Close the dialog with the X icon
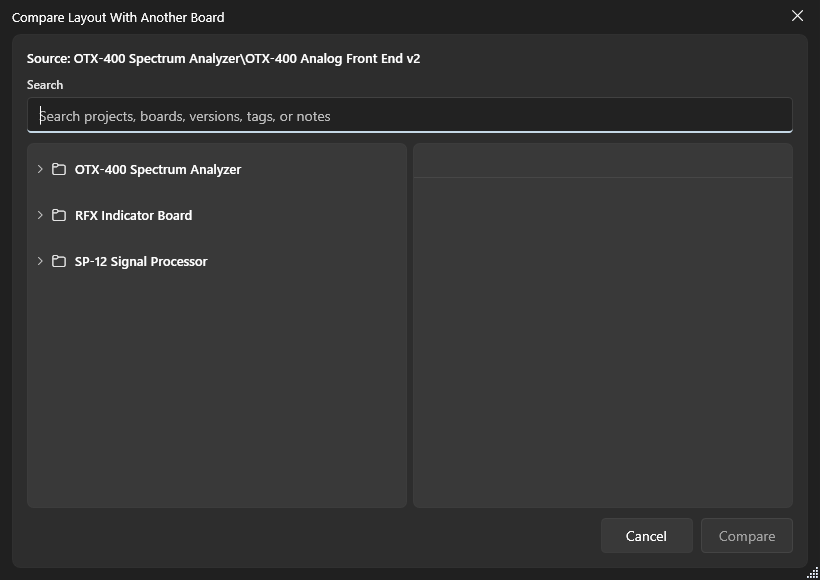This screenshot has height=580, width=820. (797, 16)
